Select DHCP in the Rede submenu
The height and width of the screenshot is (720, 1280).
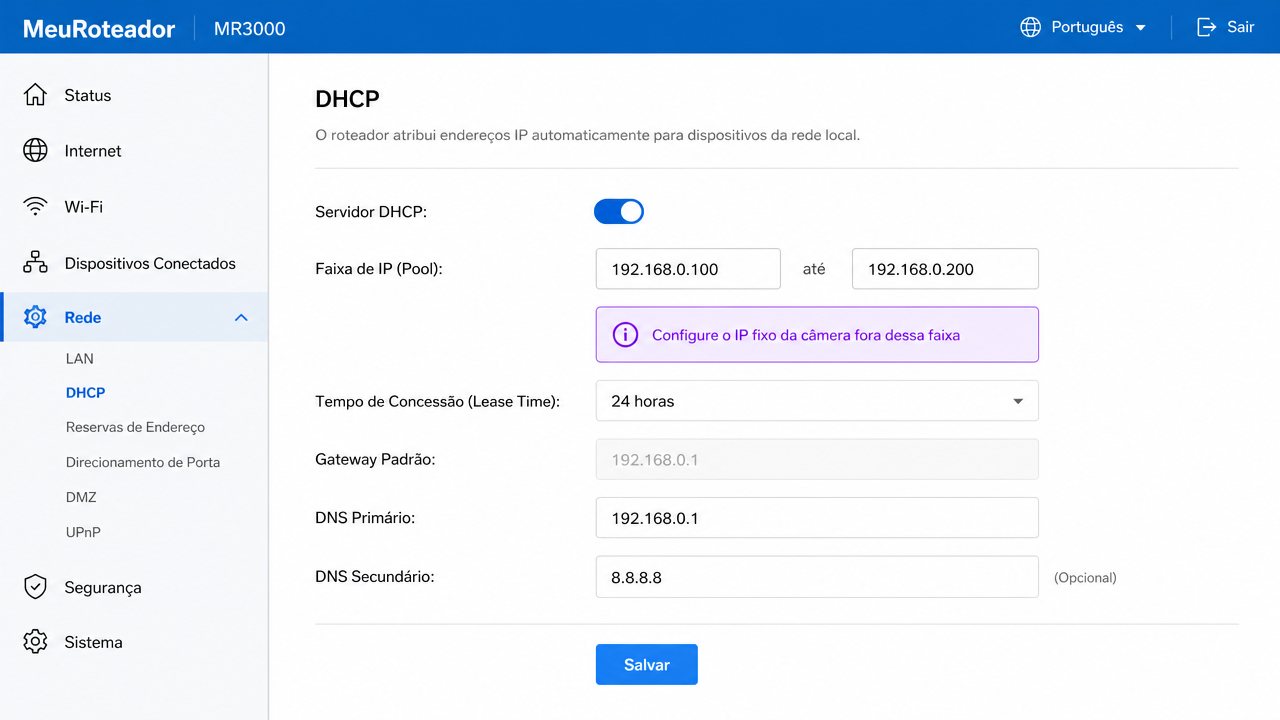coord(86,393)
